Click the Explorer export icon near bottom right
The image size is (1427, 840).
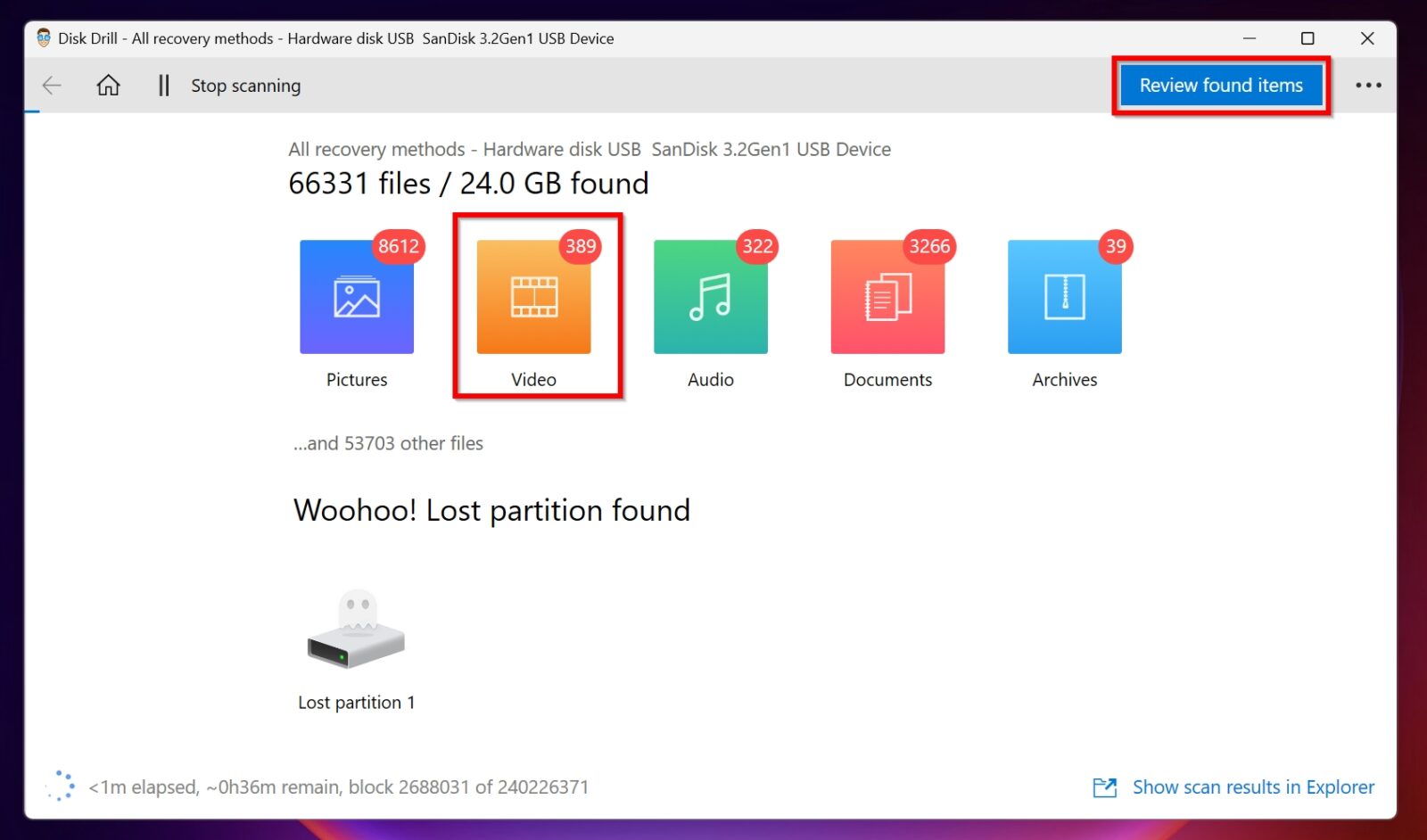click(x=1104, y=787)
